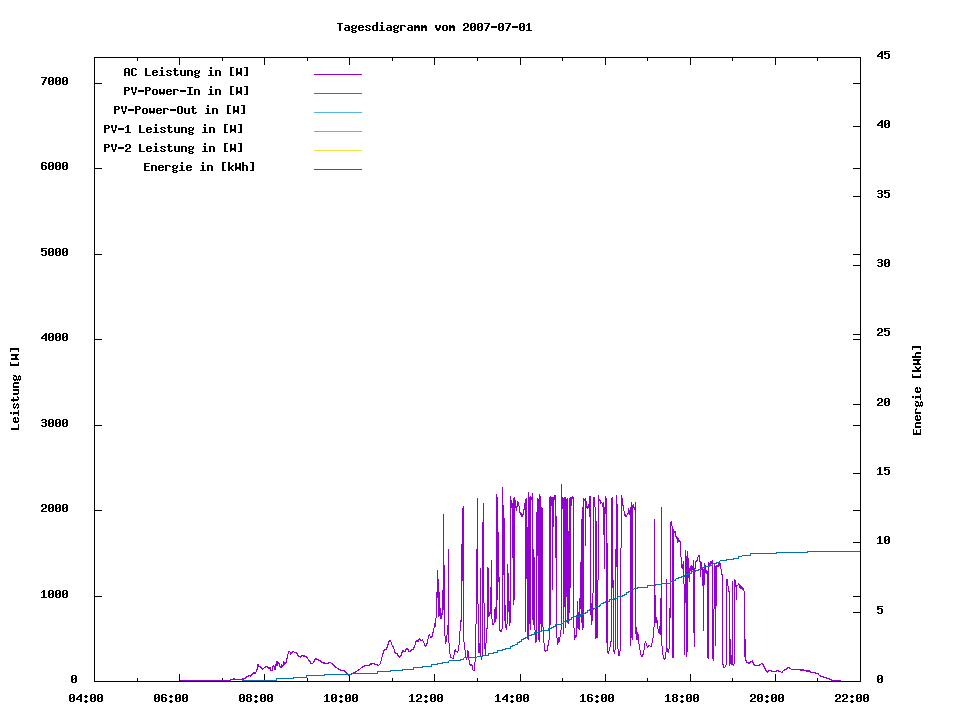Click the purple AC Leistung legend line

337,74
